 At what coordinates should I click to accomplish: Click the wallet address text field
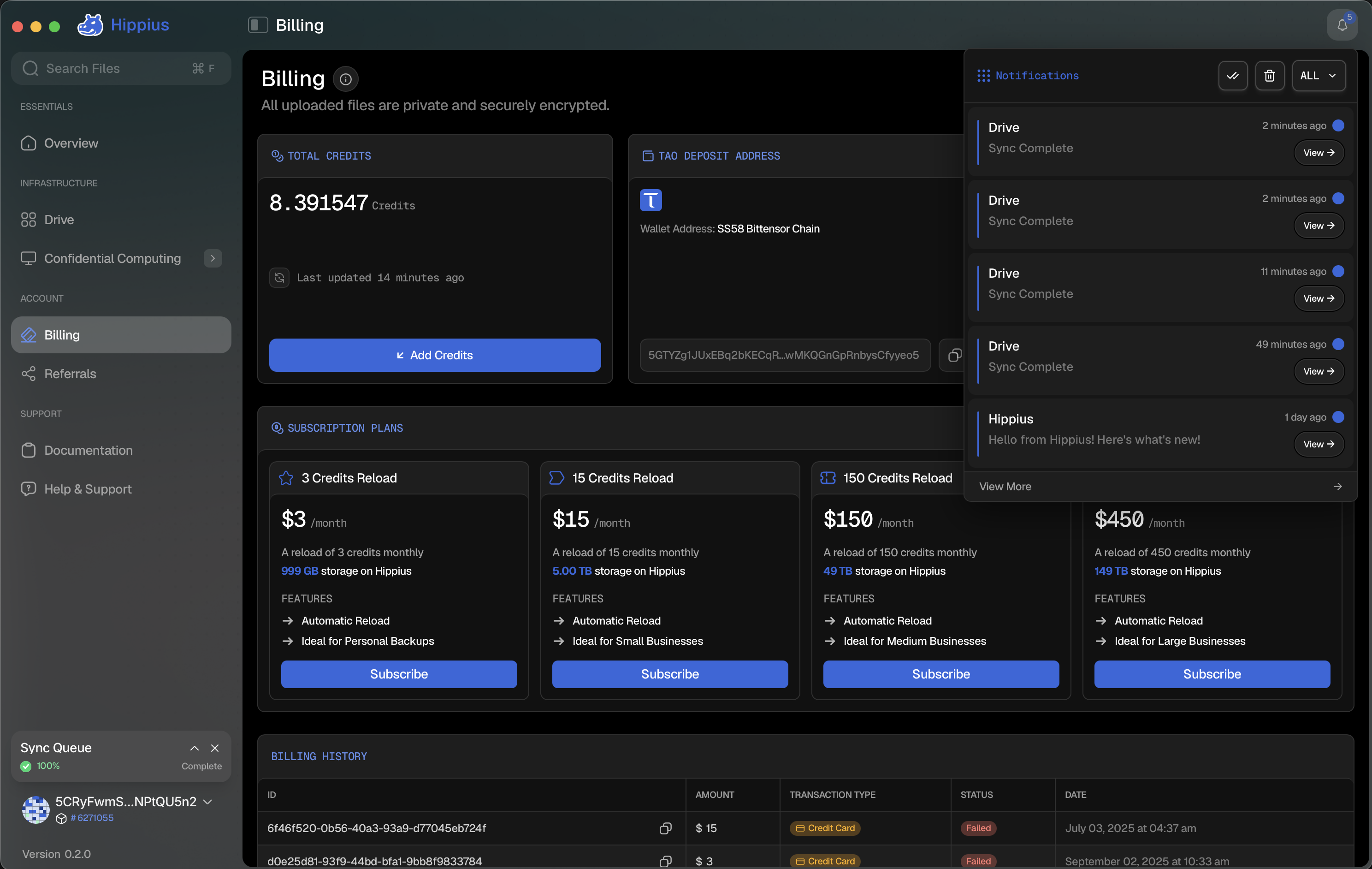pos(785,355)
